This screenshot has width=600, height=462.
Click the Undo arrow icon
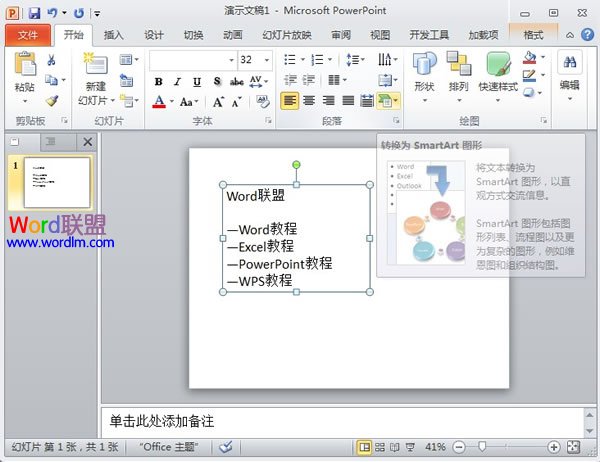[x=52, y=13]
